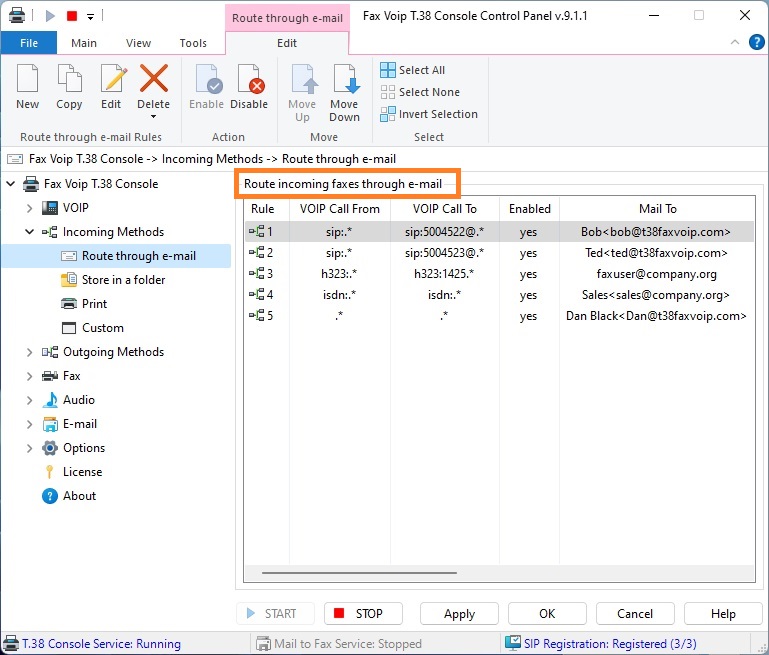Click the STOP button
769x655 pixels.
tap(363, 614)
